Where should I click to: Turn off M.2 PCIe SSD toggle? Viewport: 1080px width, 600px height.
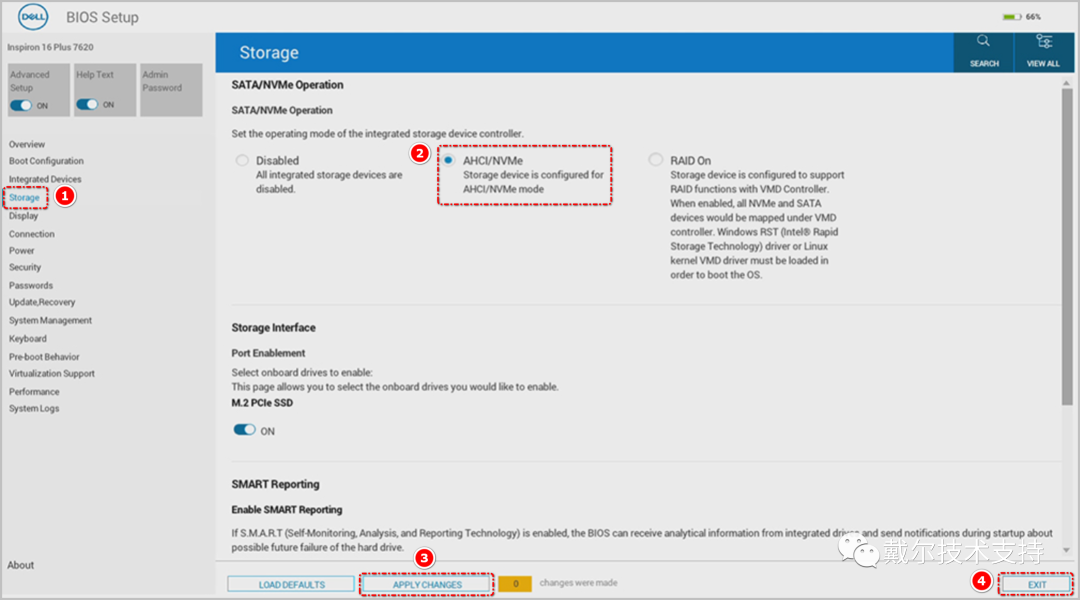pos(244,430)
